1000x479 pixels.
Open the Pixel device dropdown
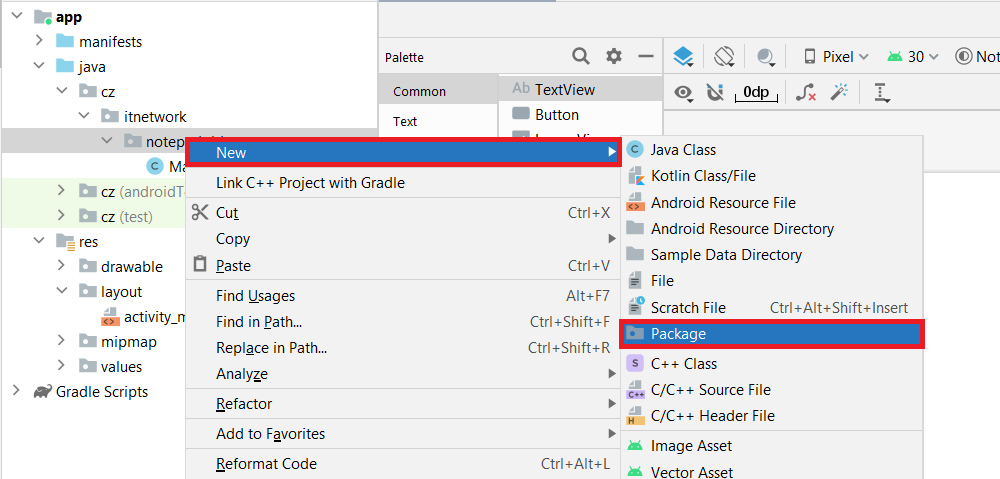coord(836,57)
